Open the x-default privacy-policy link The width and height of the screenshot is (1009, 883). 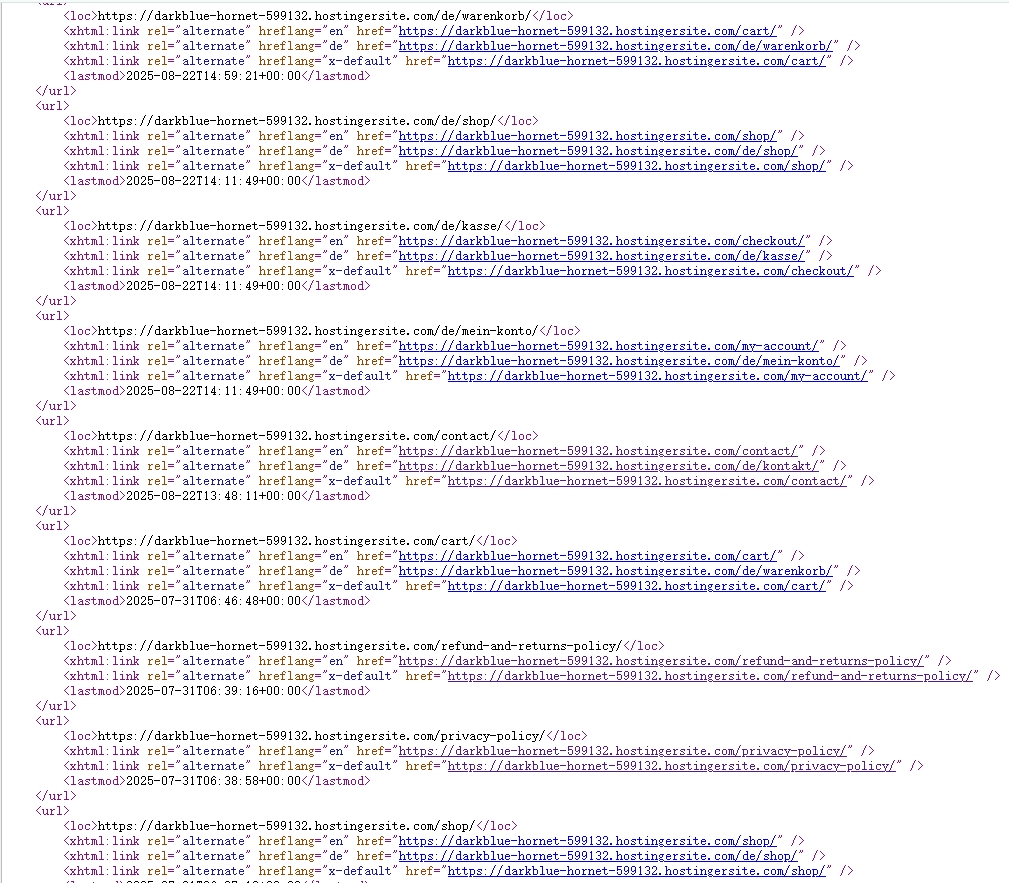point(671,766)
